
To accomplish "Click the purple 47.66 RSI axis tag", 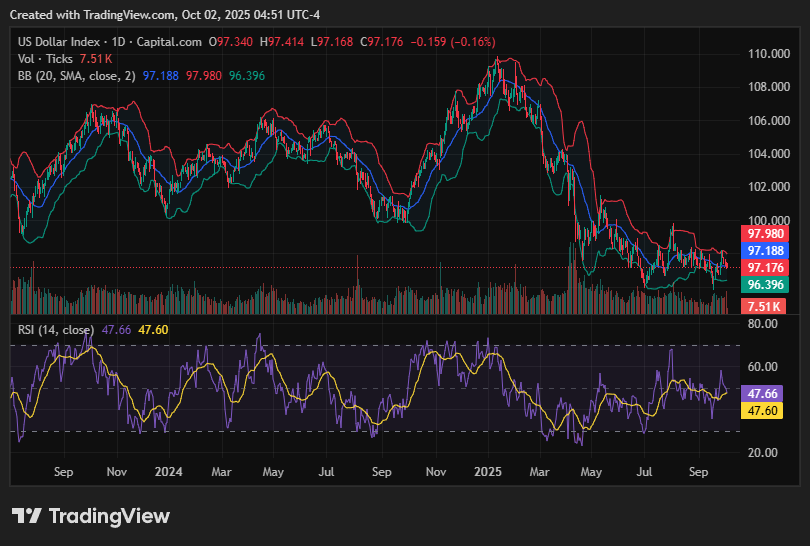I will (763, 393).
